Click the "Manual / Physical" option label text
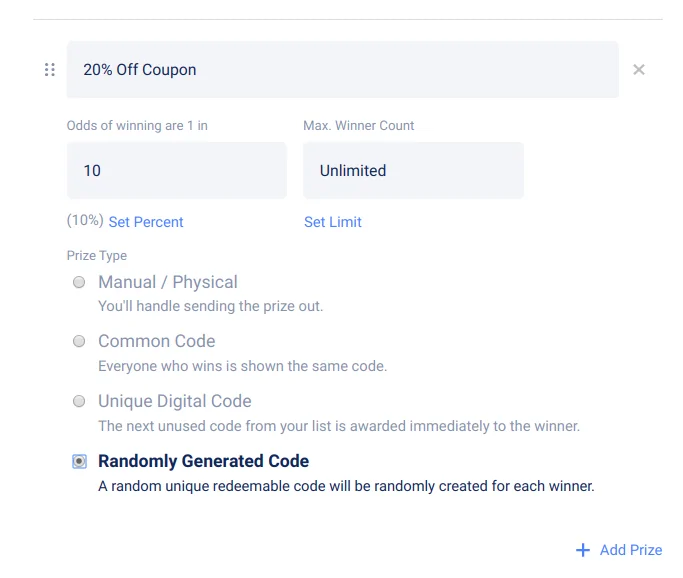 click(168, 283)
